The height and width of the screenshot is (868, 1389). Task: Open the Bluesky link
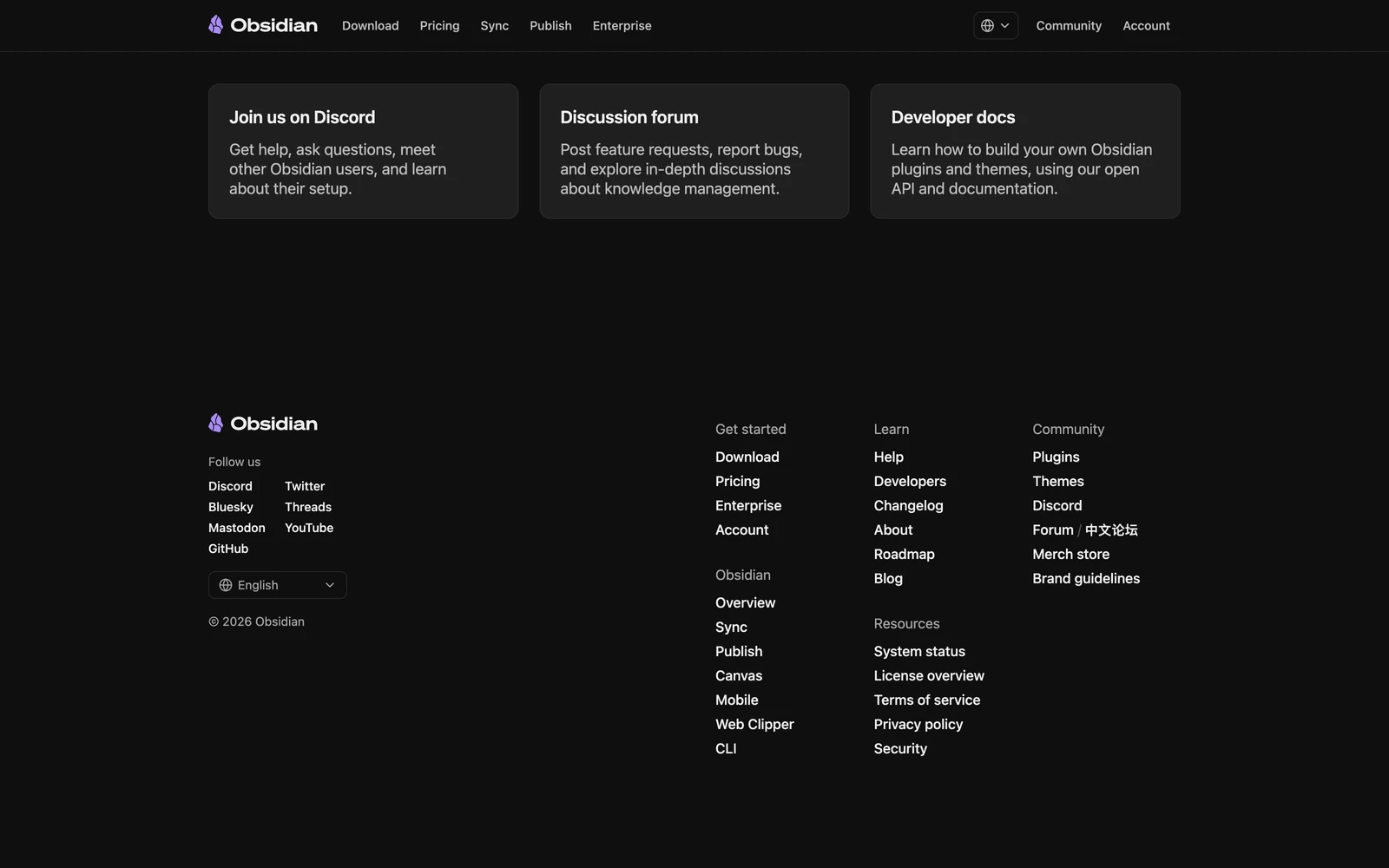click(x=231, y=507)
